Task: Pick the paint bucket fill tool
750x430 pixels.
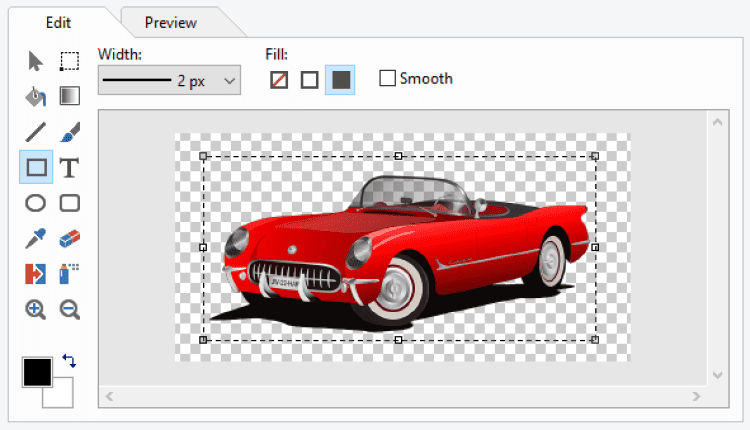Action: tap(36, 97)
